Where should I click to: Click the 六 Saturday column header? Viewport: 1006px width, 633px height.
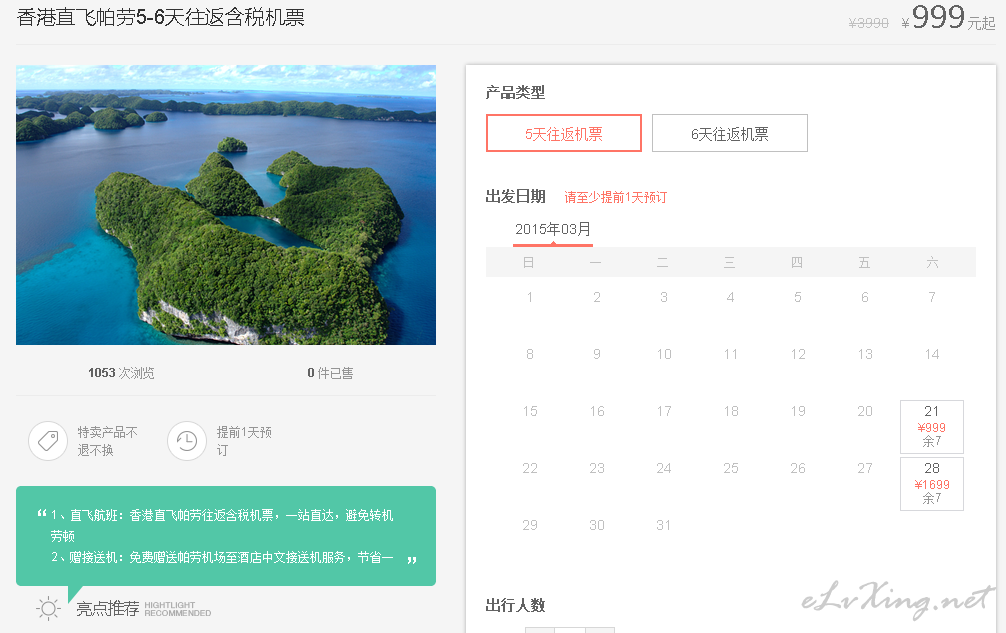pos(932,262)
